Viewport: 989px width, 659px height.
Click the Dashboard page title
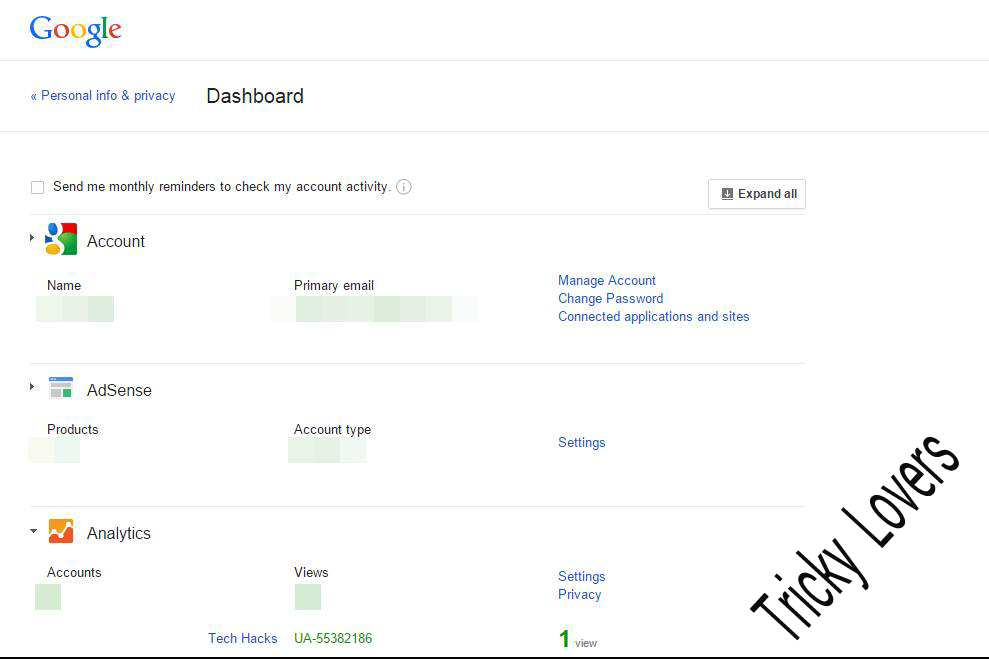coord(255,96)
